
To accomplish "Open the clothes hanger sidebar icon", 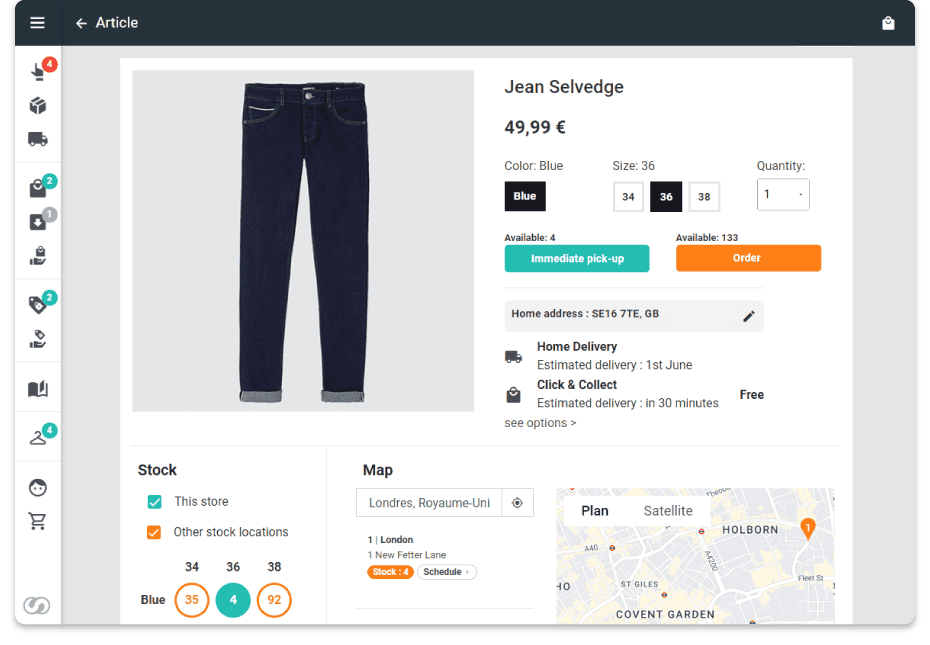I will 38,437.
